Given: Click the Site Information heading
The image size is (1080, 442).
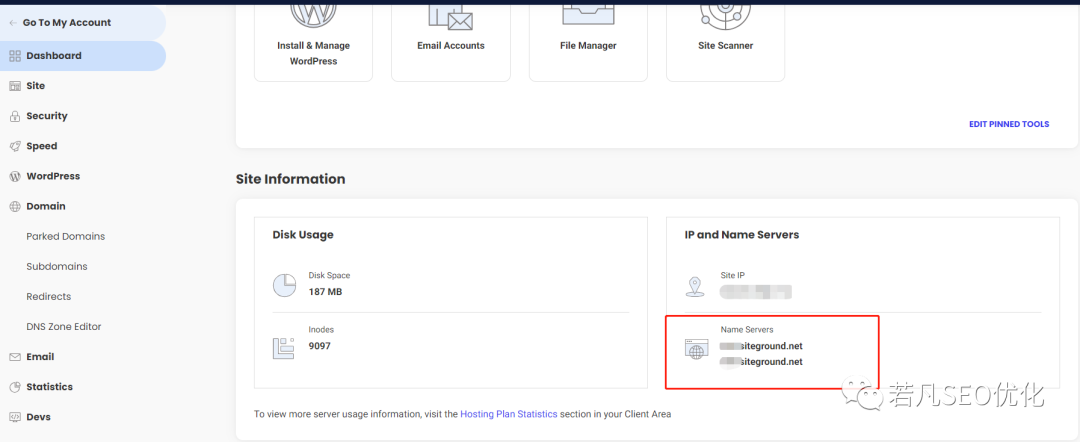Looking at the screenshot, I should click(291, 179).
